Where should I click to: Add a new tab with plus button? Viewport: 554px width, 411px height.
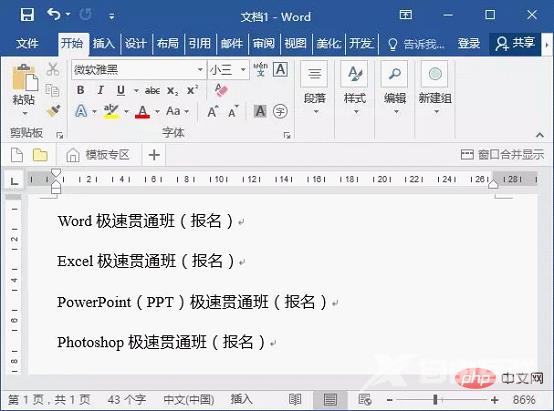point(154,155)
